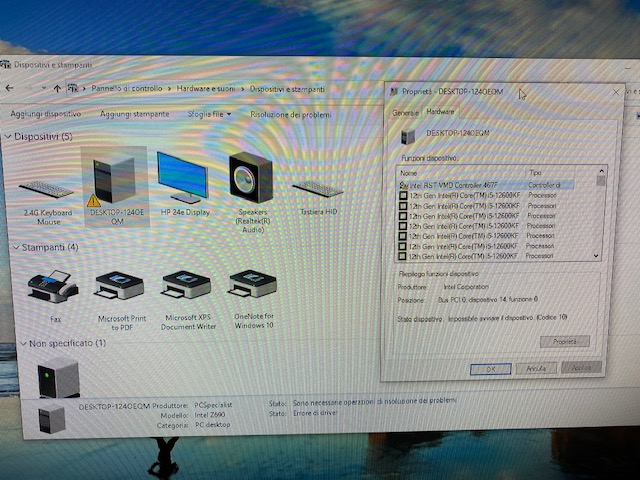
Task: Select the Tastiera HID keyboard device
Action: pos(318,197)
